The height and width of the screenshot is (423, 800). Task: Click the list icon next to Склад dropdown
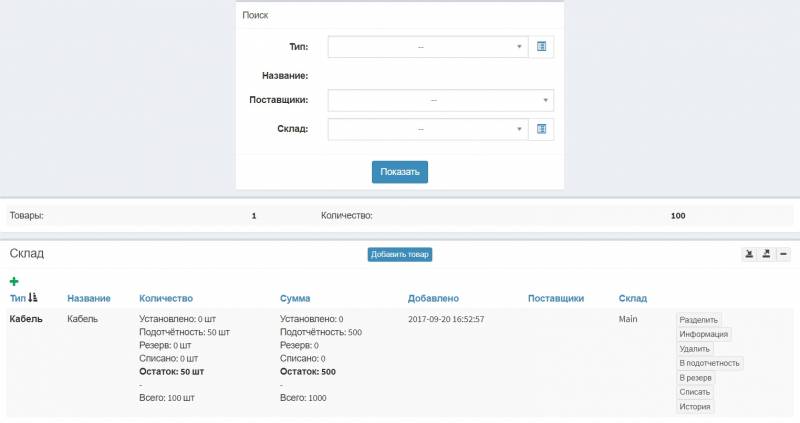(x=541, y=129)
